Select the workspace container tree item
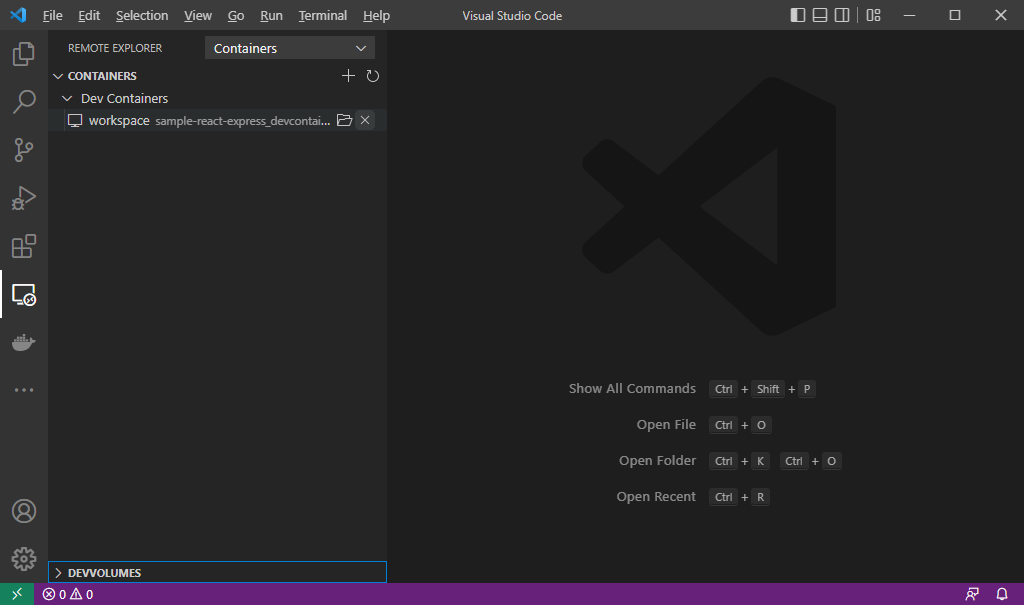The width and height of the screenshot is (1024, 605). point(217,120)
